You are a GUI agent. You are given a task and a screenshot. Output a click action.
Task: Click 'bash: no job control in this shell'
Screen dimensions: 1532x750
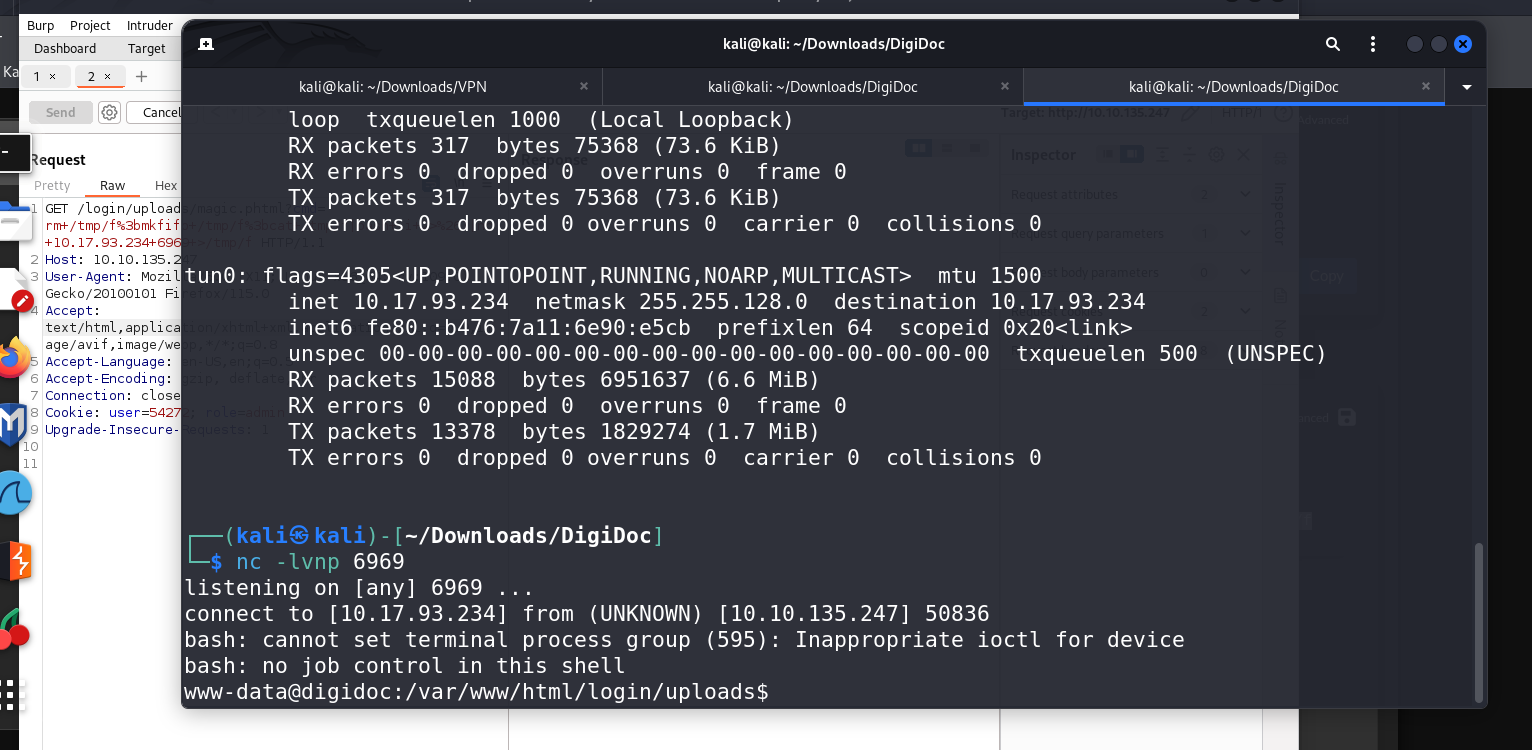pos(404,666)
